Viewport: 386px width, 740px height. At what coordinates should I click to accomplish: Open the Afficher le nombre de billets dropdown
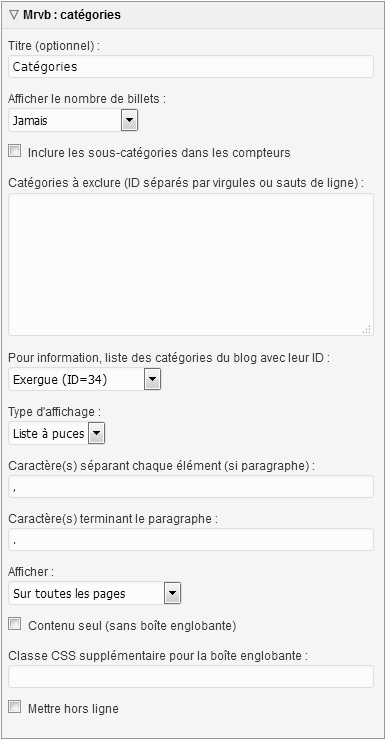[x=73, y=120]
